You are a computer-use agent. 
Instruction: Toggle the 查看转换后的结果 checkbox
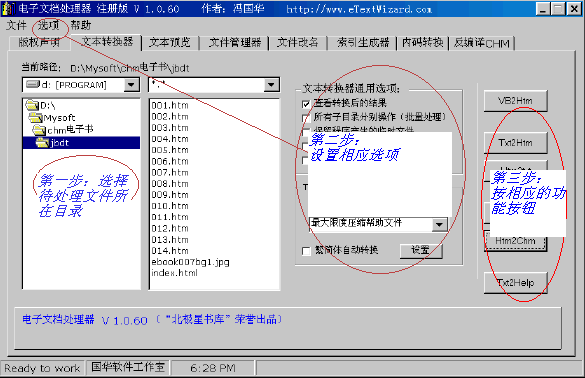(x=306, y=103)
